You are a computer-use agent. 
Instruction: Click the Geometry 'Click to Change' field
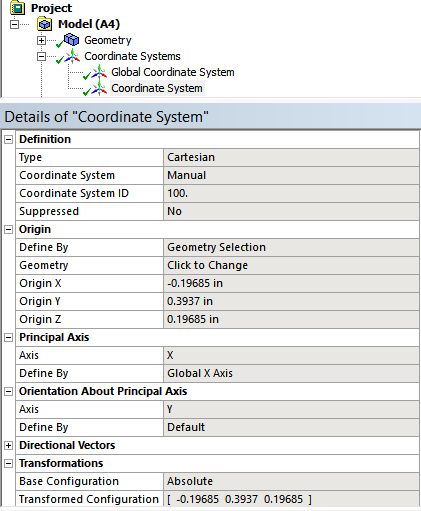point(291,265)
